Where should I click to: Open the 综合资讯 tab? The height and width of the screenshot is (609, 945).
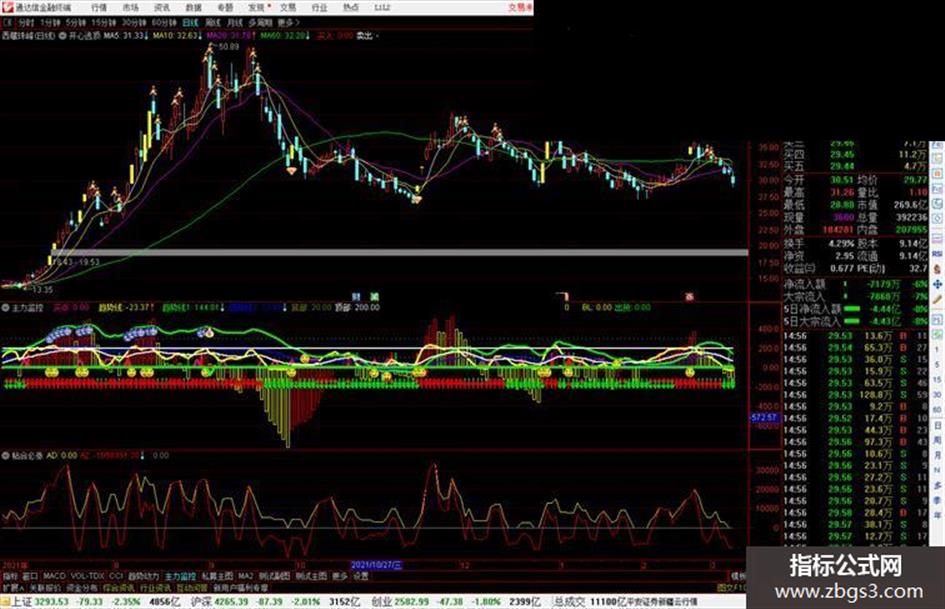click(118, 587)
